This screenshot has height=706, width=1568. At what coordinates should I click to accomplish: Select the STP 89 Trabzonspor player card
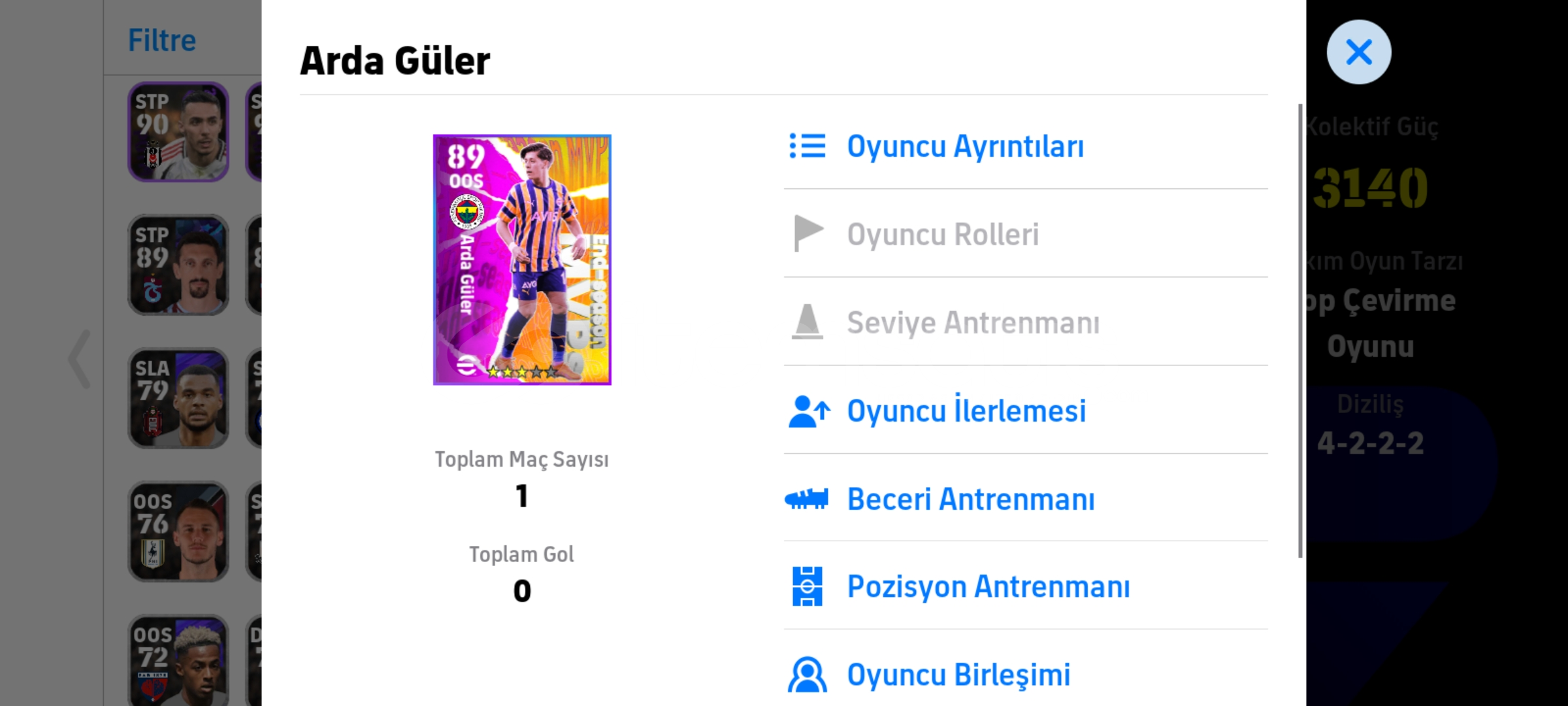pyautogui.click(x=178, y=265)
